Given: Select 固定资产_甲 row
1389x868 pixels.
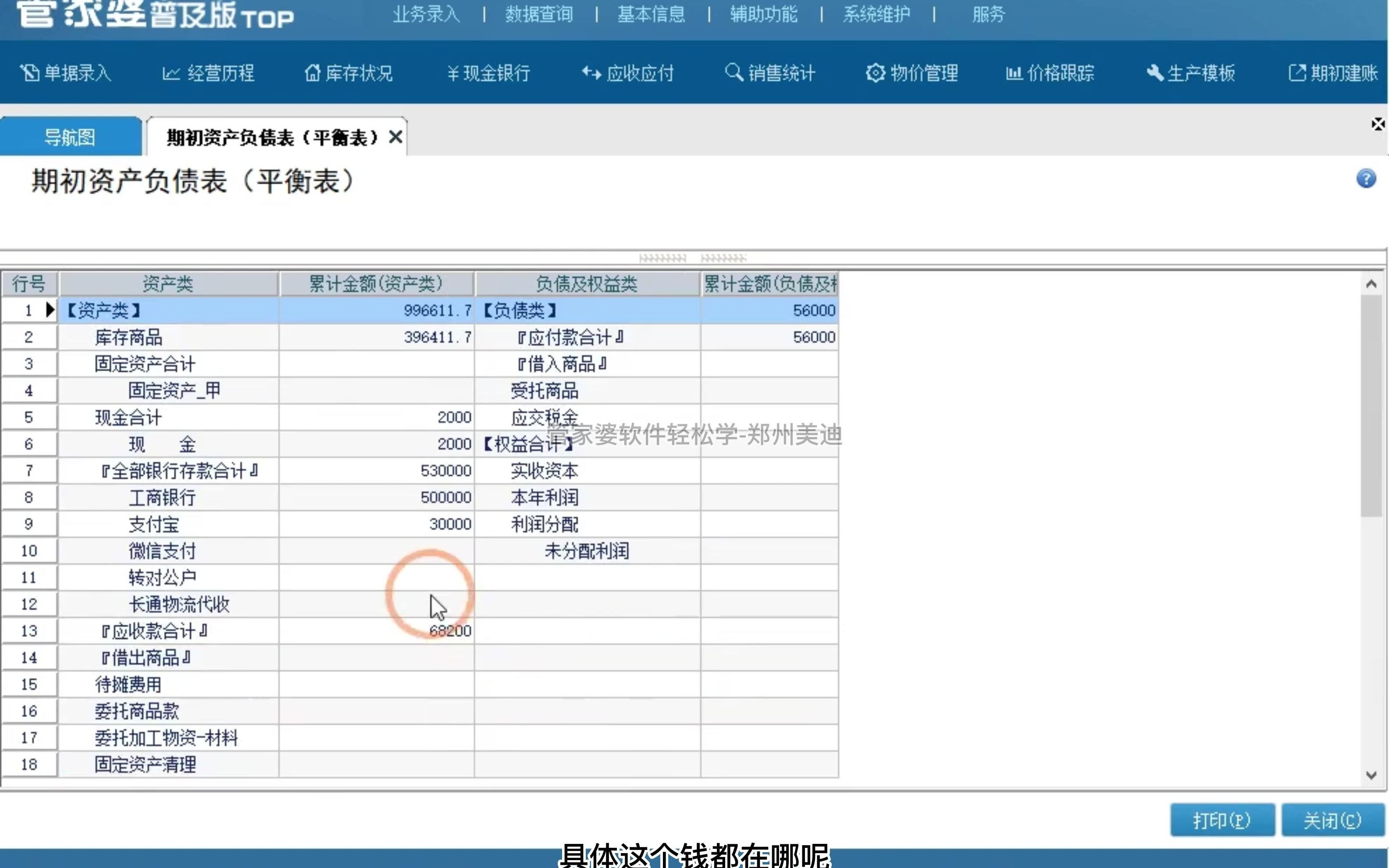Looking at the screenshot, I should pos(168,390).
